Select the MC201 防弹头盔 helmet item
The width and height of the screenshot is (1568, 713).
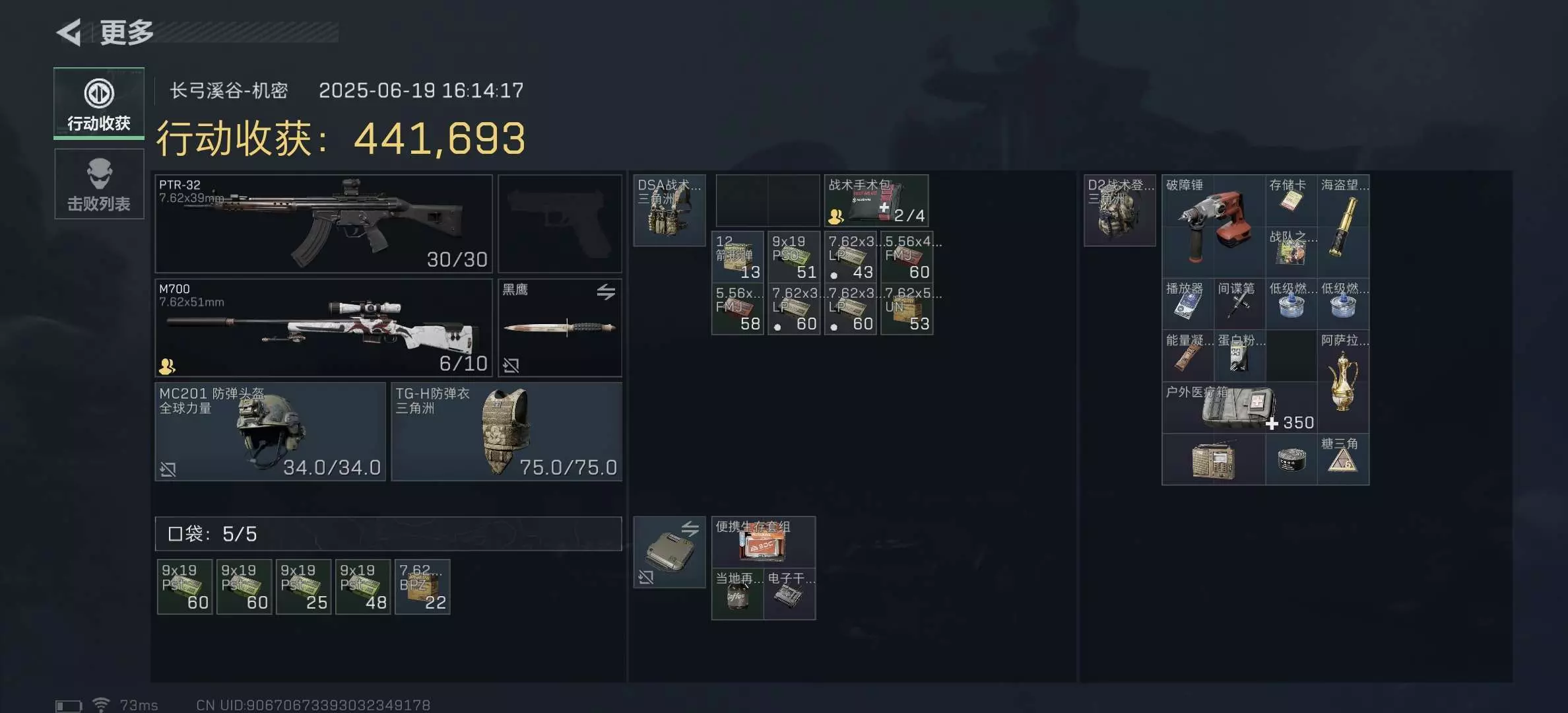pos(270,432)
